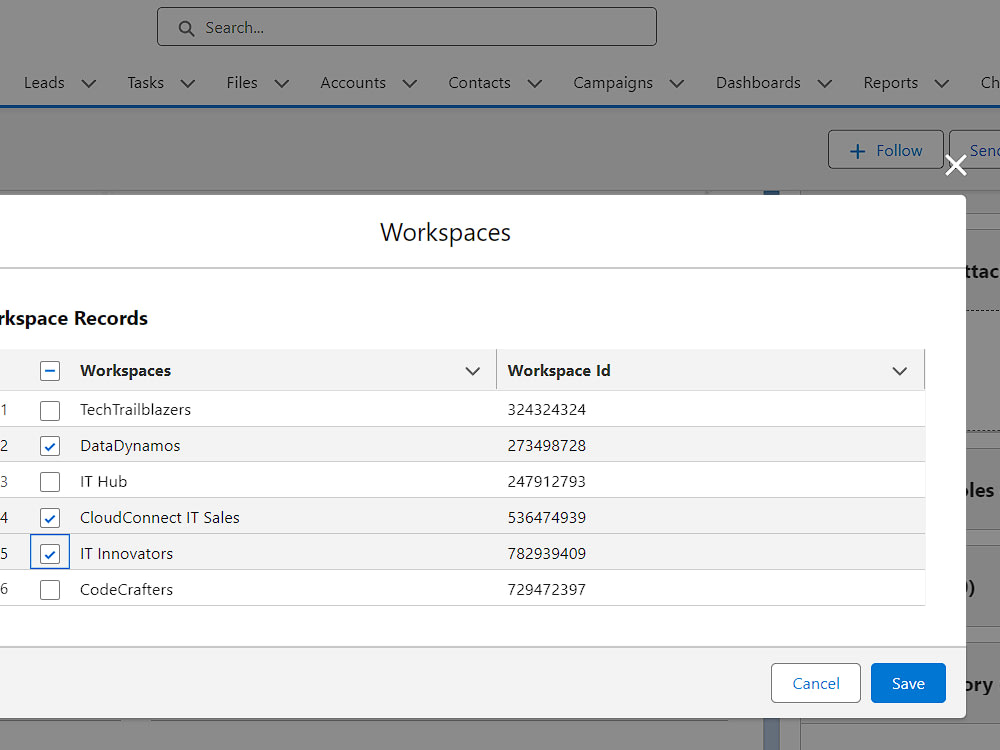1000x750 pixels.
Task: Click the Tasks navigation chevron icon
Action: [x=189, y=84]
